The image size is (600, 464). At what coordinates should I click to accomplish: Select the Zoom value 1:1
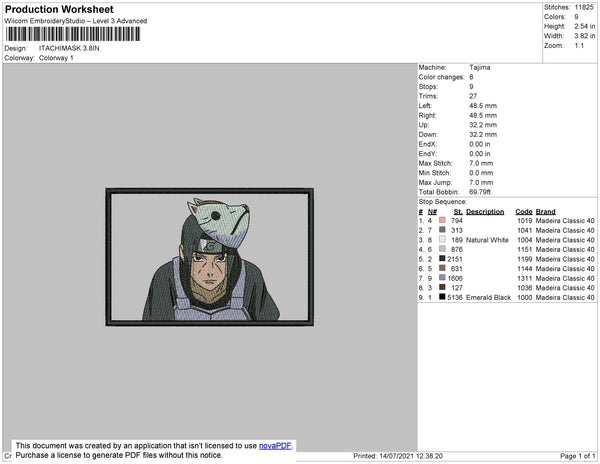coord(579,46)
